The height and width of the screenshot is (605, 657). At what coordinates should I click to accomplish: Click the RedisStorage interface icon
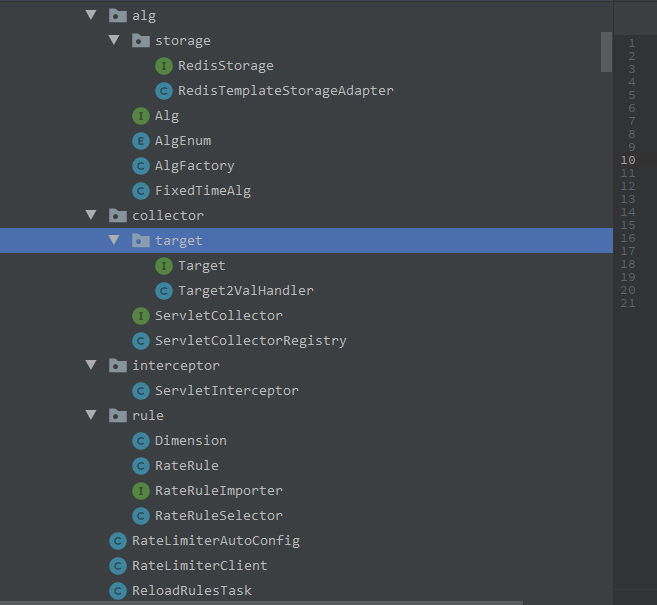[x=163, y=66]
